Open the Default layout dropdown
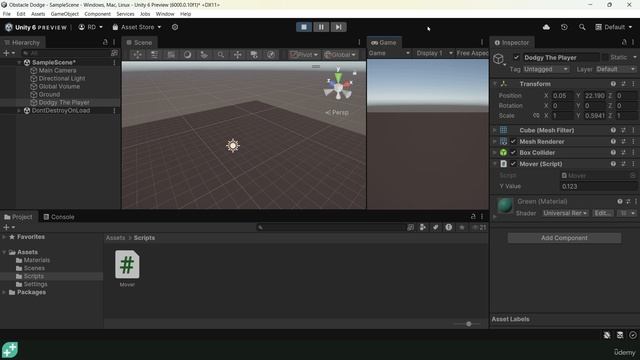 pos(613,27)
